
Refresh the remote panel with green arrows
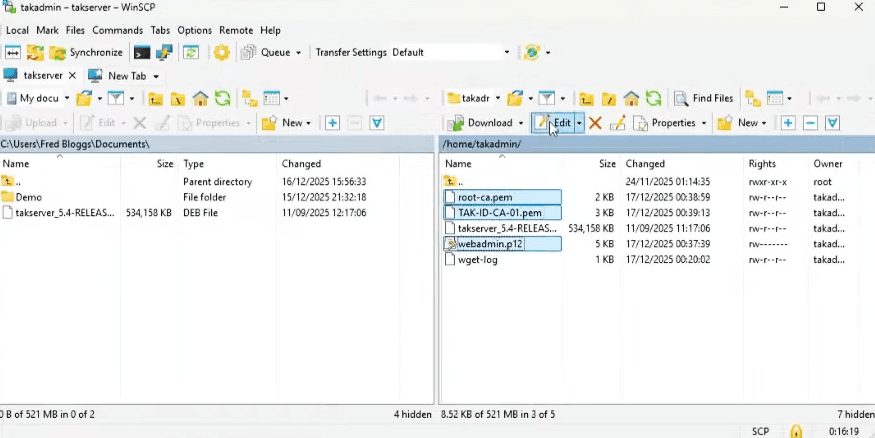tap(653, 99)
